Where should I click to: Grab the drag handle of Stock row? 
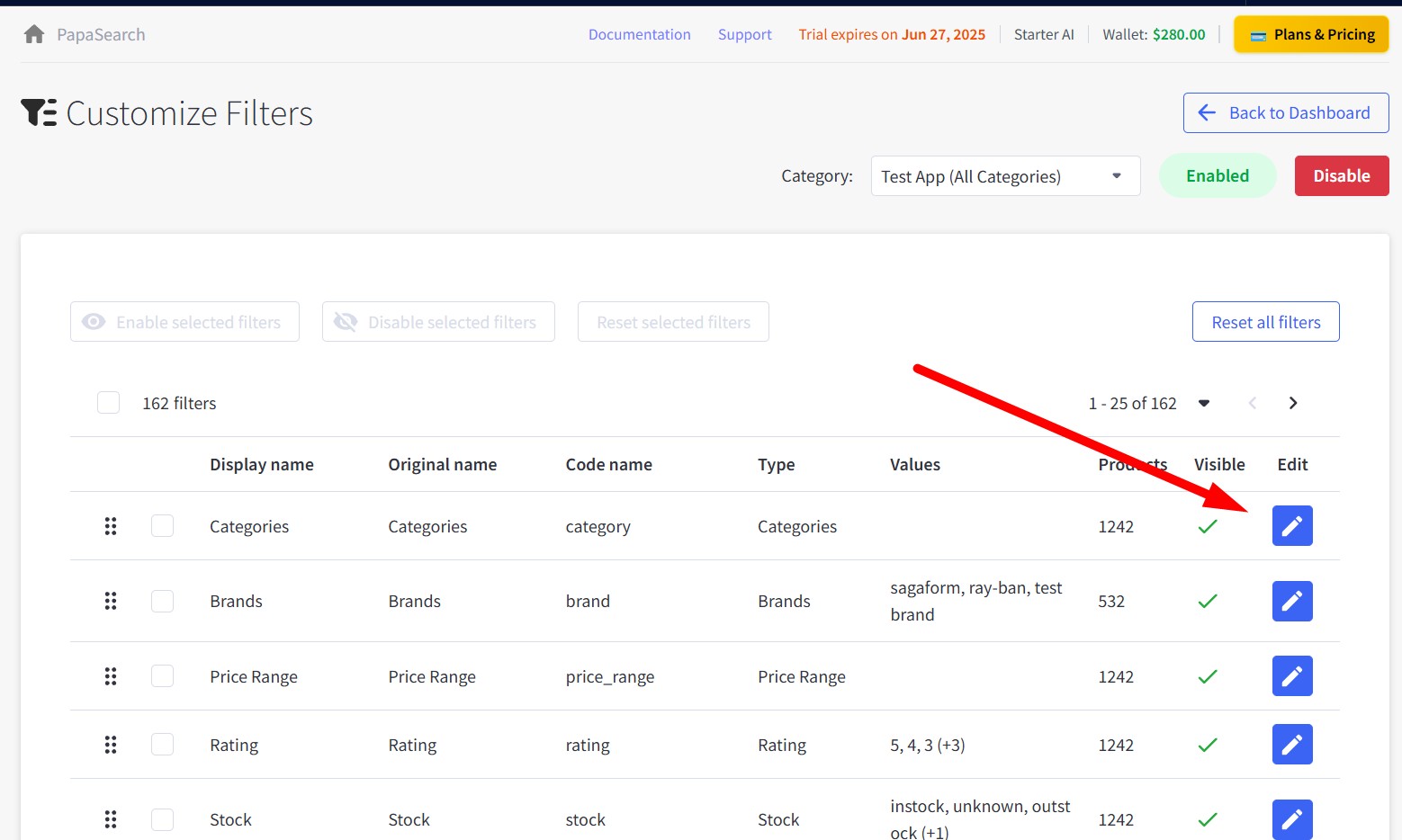(x=111, y=819)
